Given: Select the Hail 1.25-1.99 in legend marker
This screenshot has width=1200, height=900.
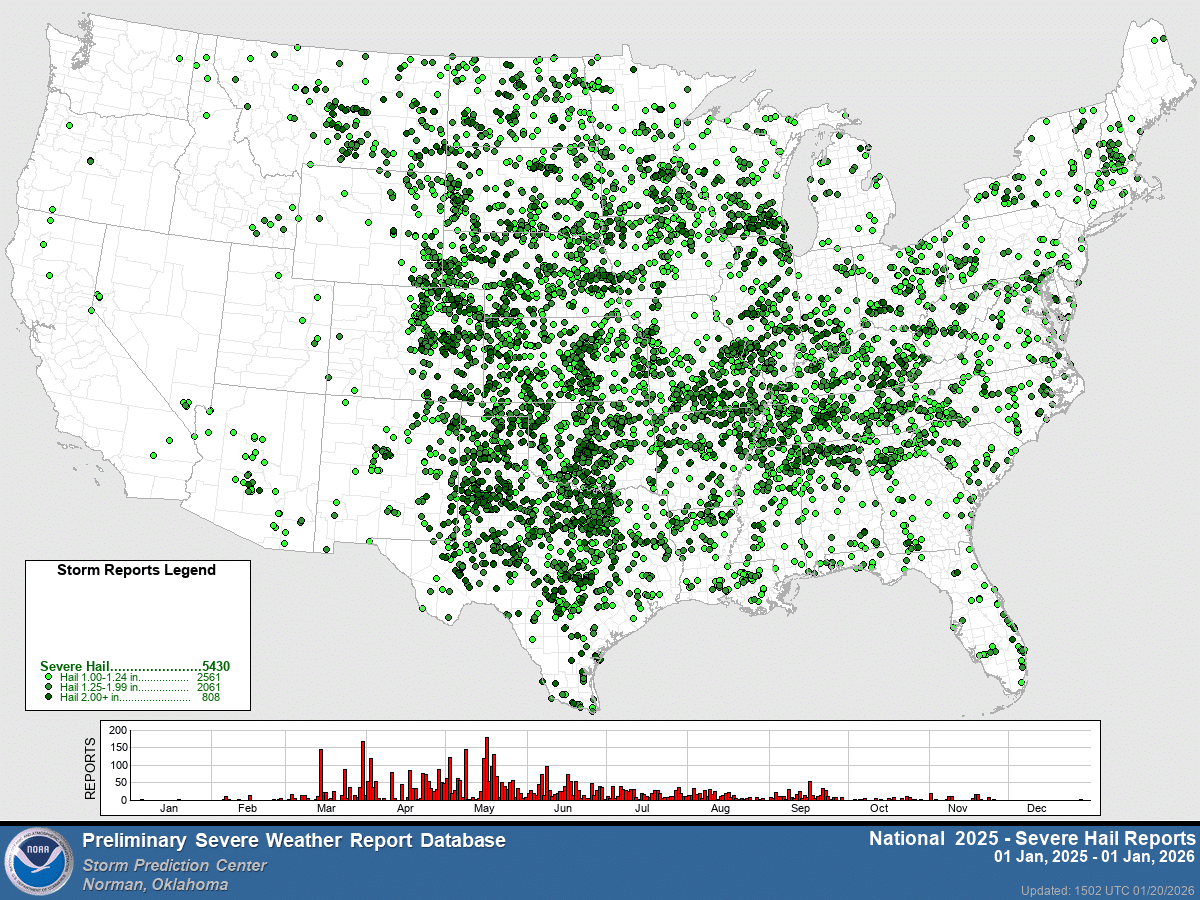Looking at the screenshot, I should click(x=49, y=687).
